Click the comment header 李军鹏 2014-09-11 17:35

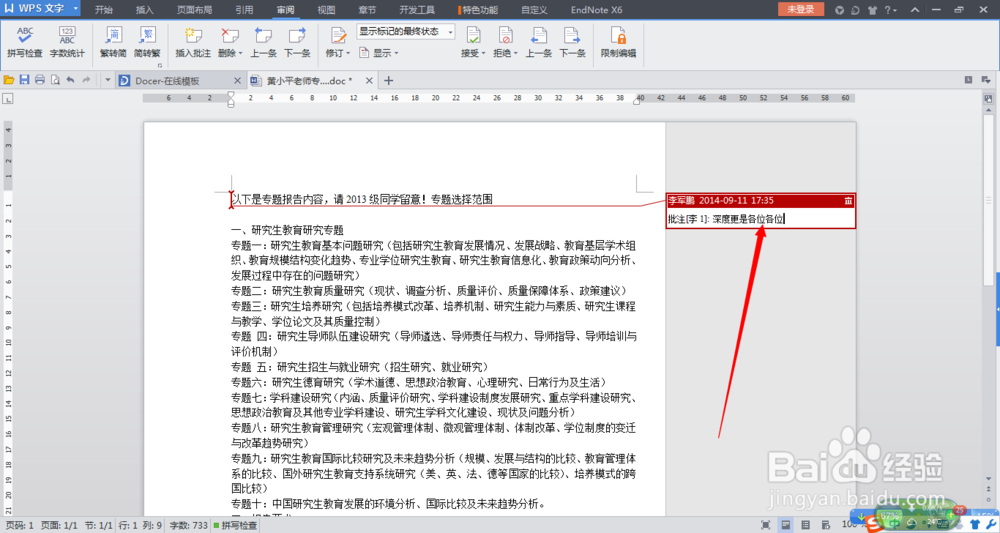coord(721,200)
